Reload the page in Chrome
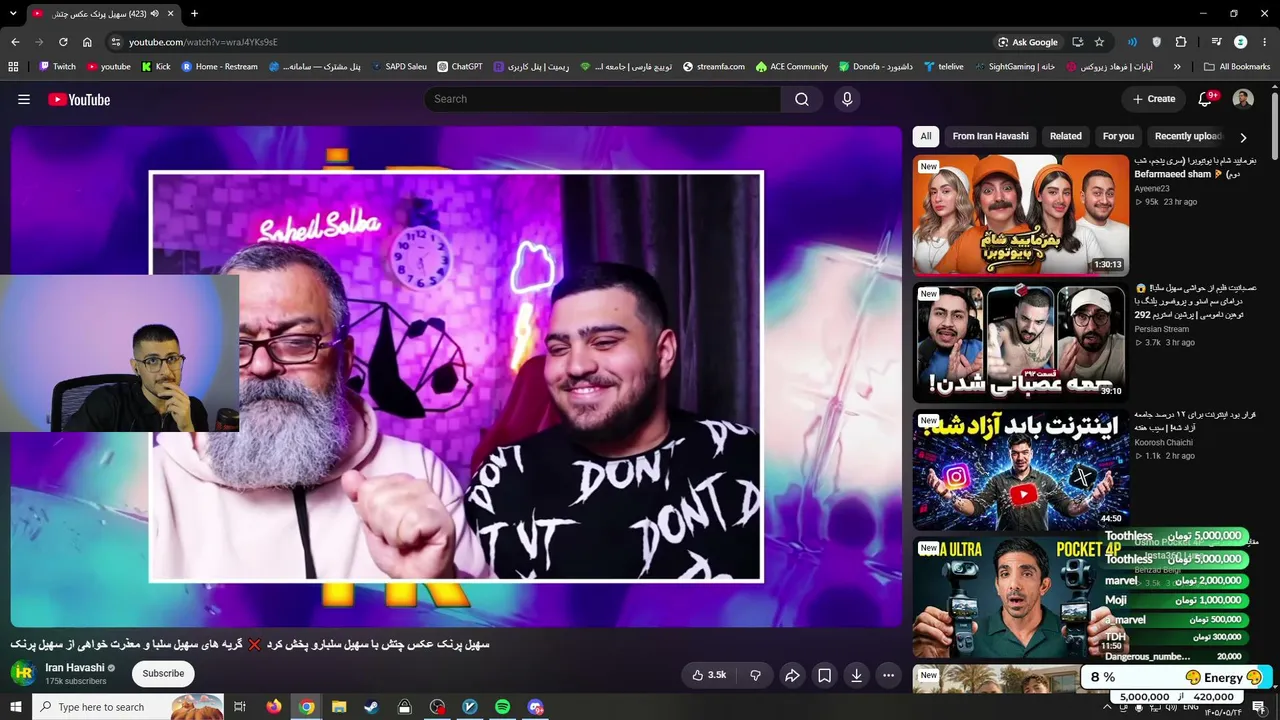This screenshot has width=1280, height=720. point(63,42)
